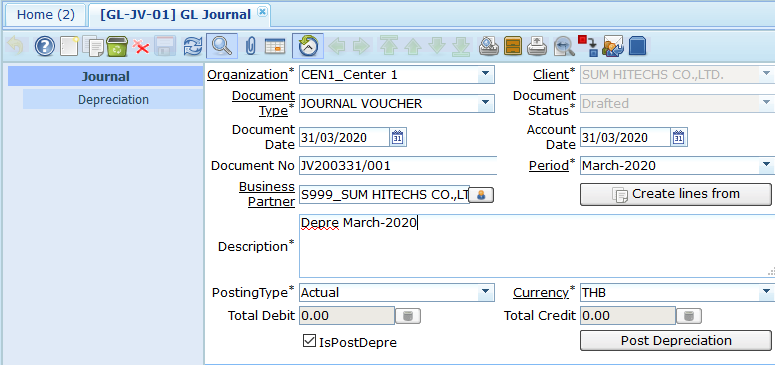This screenshot has height=365, width=775.
Task: Toggle the IsPostDepre checkbox
Action: pyautogui.click(x=309, y=341)
